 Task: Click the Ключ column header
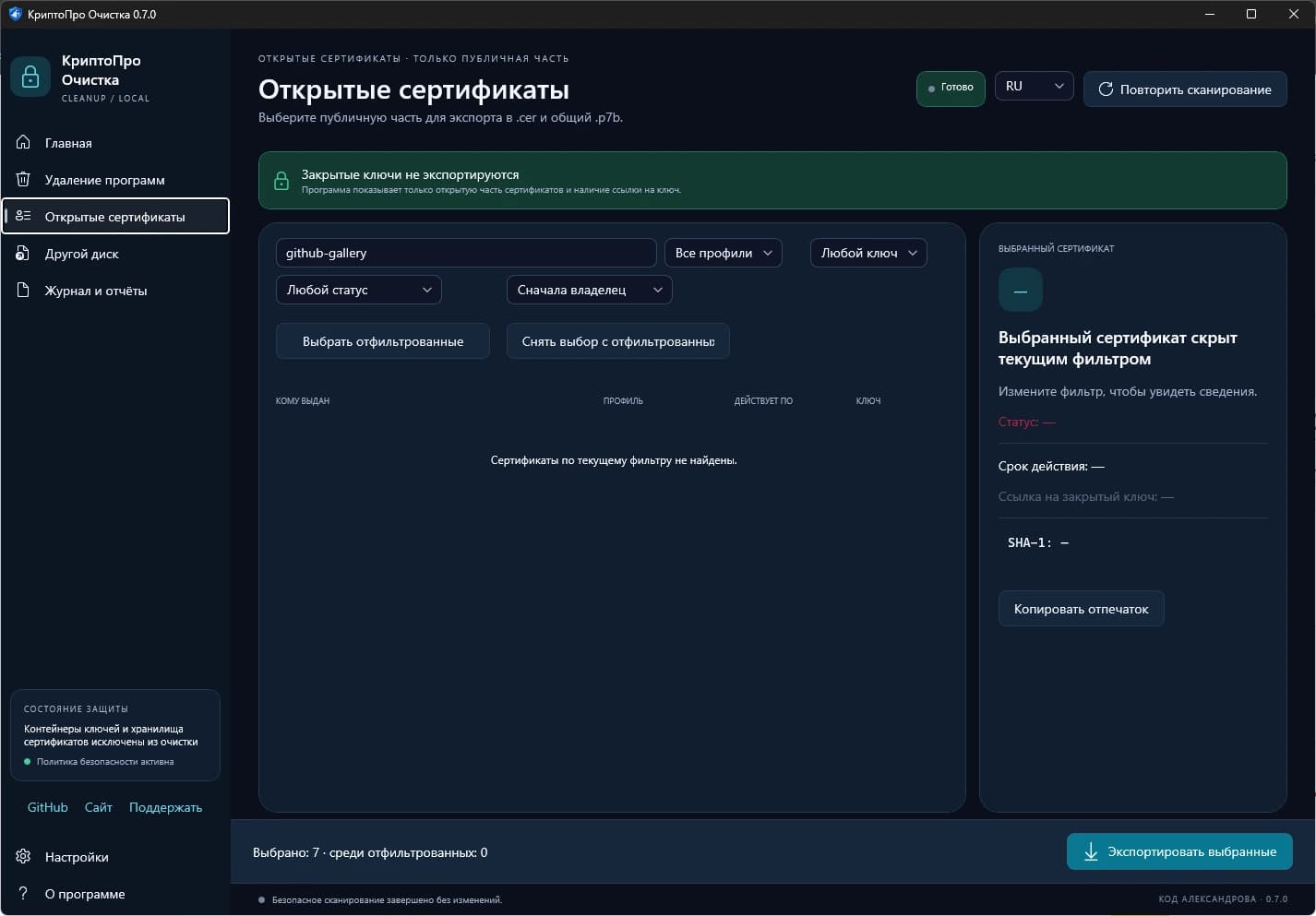click(868, 401)
